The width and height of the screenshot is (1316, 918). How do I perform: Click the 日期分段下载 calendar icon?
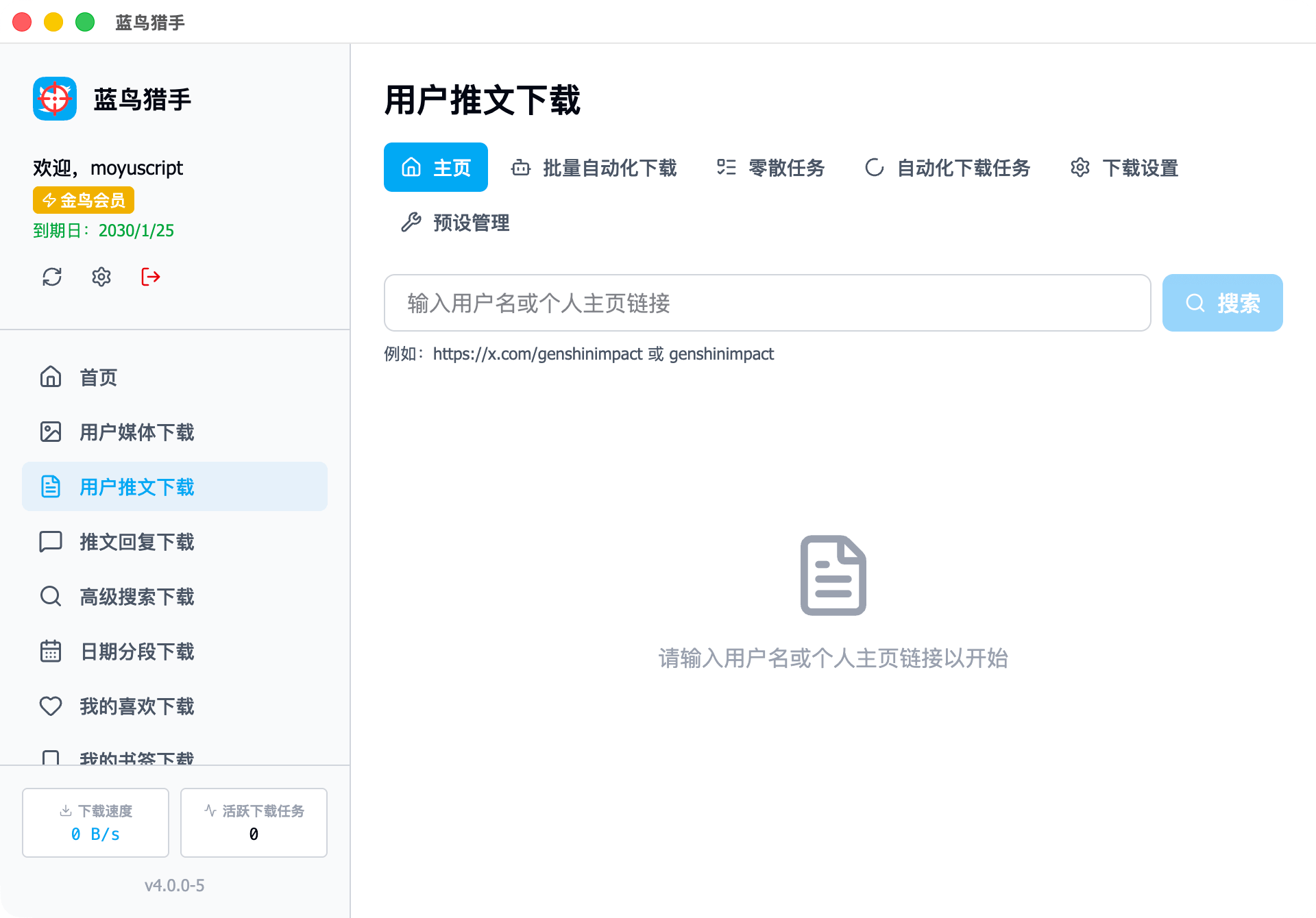coord(51,651)
